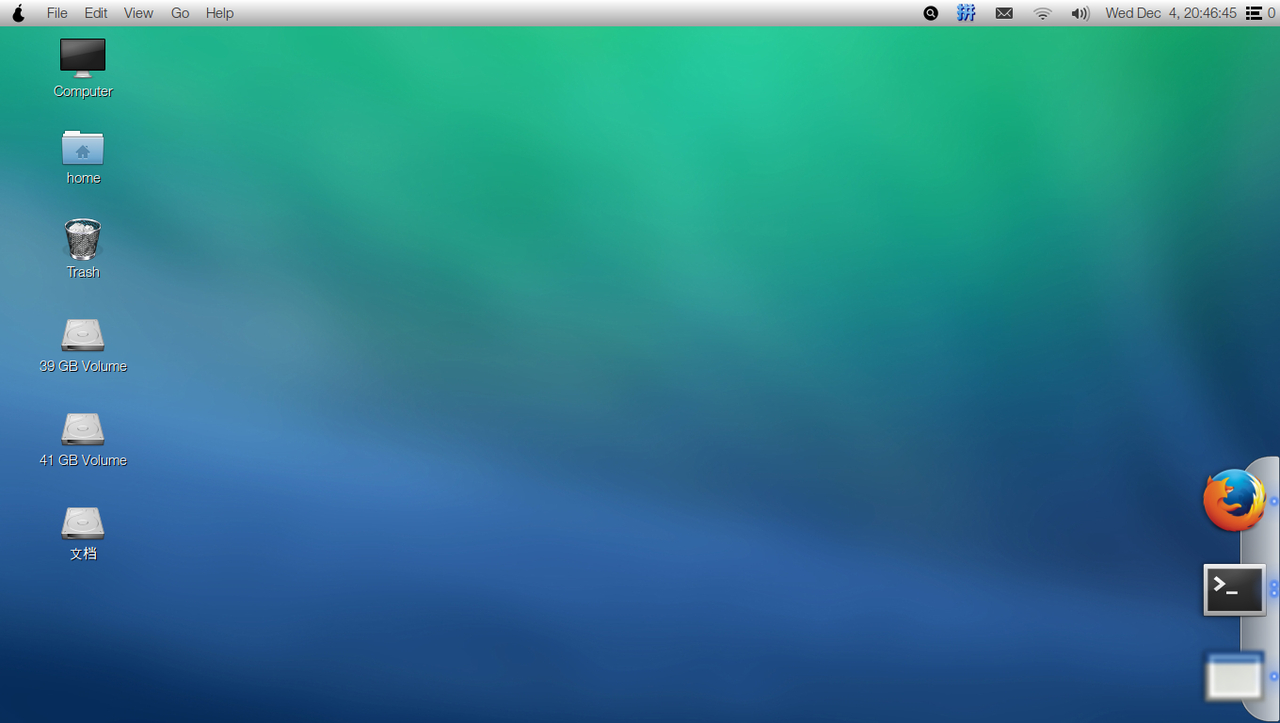Screen dimensions: 1280x723
Task: Open the Edit menu
Action: (x=96, y=13)
